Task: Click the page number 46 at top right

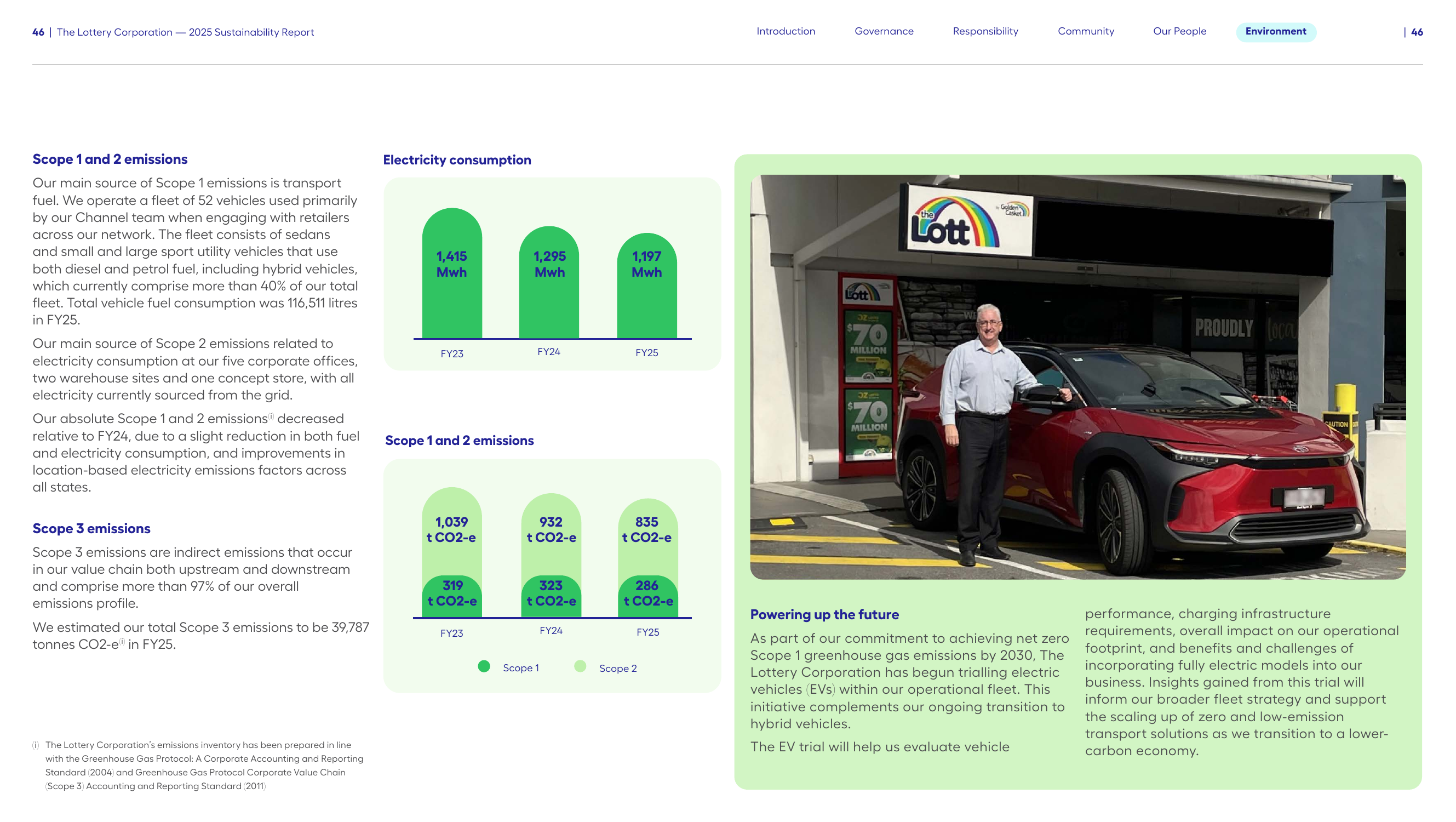Action: tap(1417, 32)
